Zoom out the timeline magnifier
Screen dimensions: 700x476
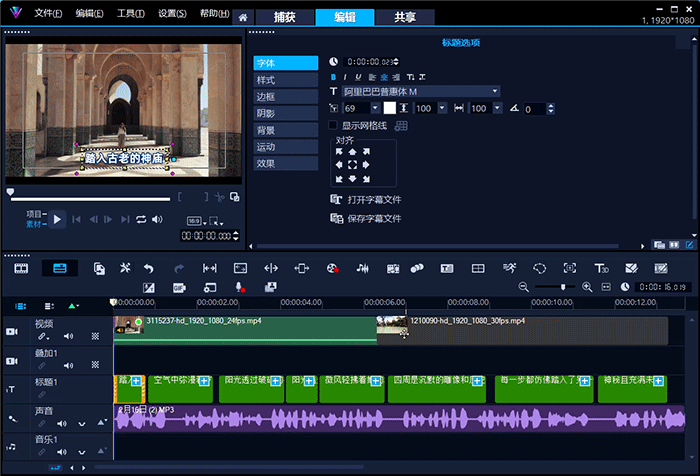524,287
